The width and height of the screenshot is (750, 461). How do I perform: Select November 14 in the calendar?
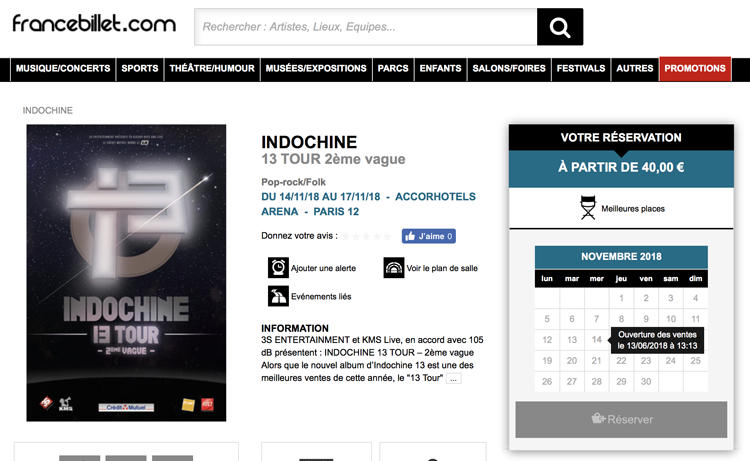coord(596,340)
